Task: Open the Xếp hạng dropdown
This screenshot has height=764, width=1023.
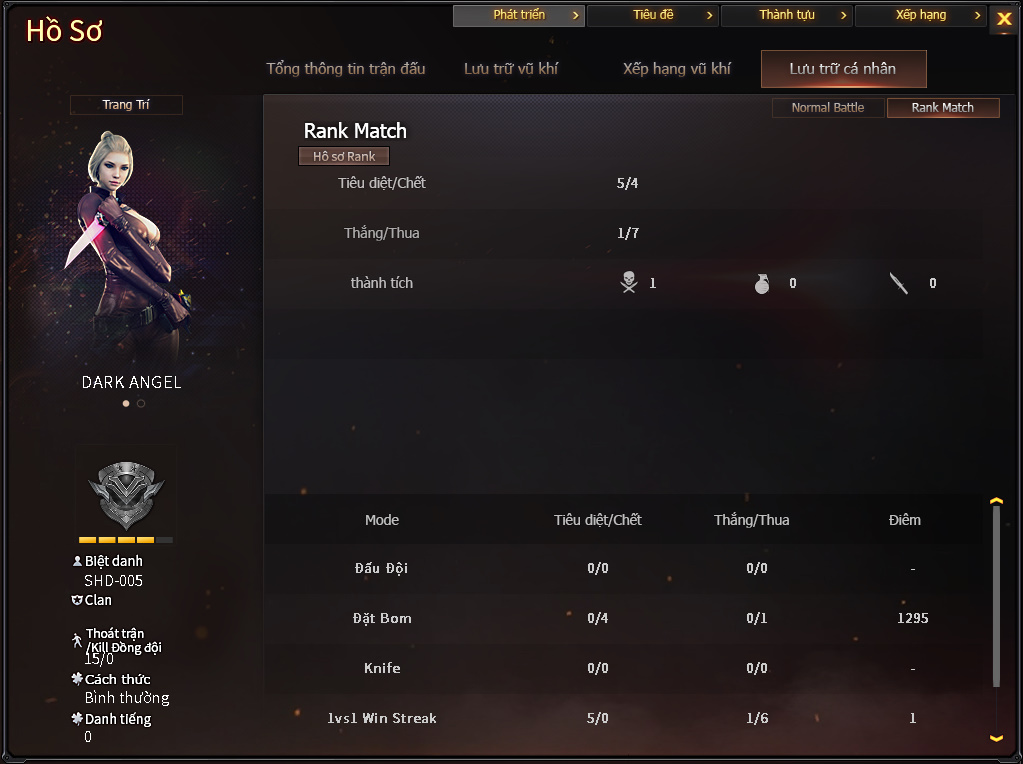Action: pos(921,15)
